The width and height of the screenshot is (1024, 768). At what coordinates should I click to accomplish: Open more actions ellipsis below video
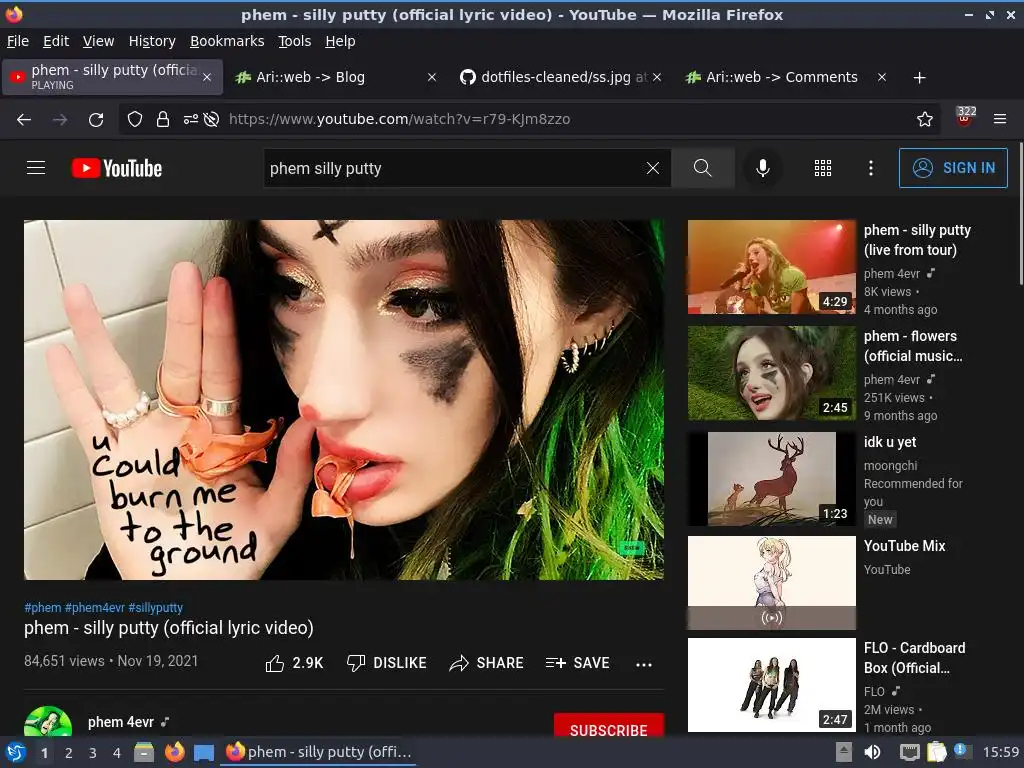pyautogui.click(x=644, y=664)
